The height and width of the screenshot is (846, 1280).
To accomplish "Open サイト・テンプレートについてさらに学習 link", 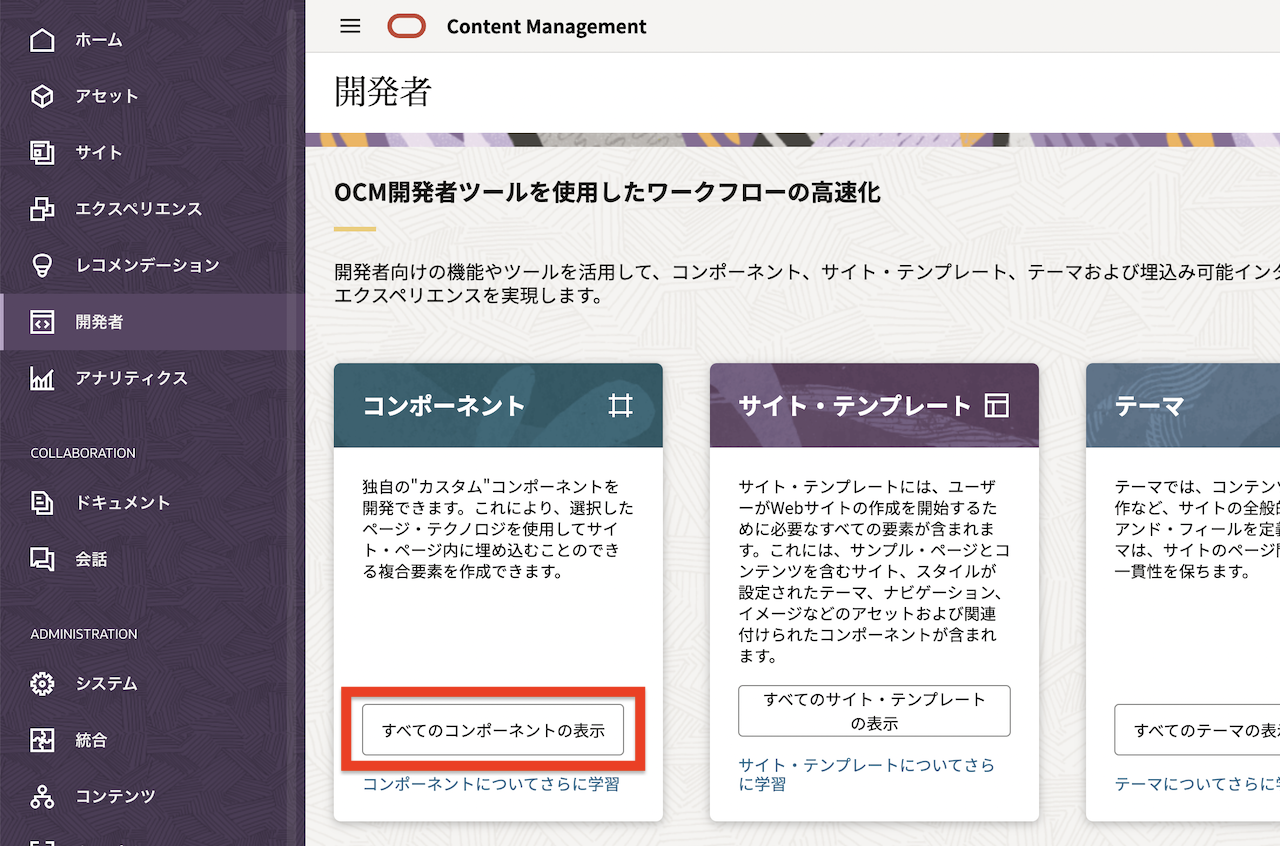I will click(x=867, y=775).
